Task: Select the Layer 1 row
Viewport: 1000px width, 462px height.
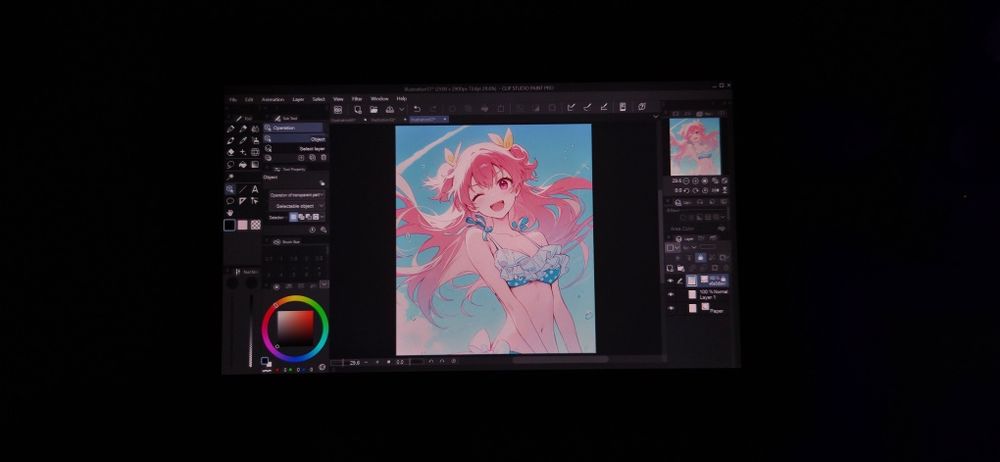Action: click(x=698, y=295)
